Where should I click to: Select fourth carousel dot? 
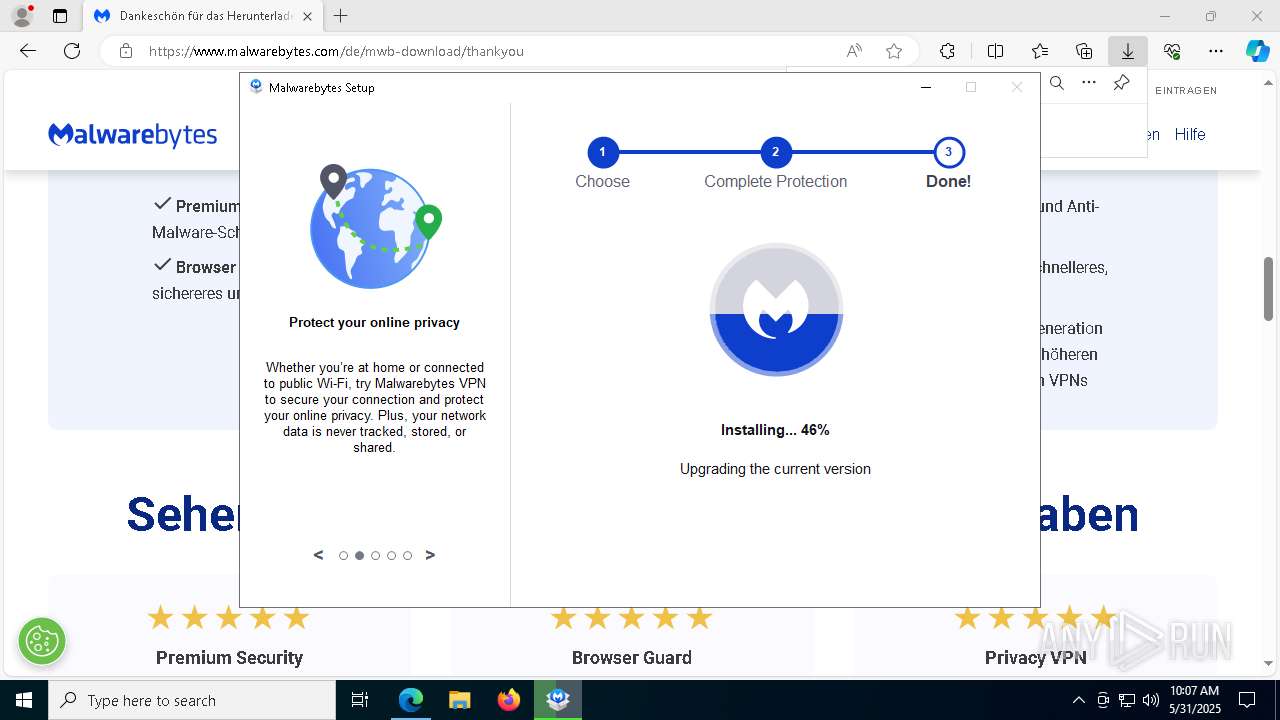click(391, 556)
